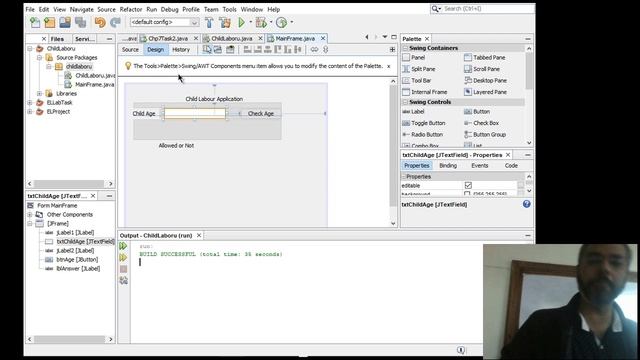Click Re-run with Different Parameters icon in Output
Viewport: 640px width, 360px height.
coord(123,258)
